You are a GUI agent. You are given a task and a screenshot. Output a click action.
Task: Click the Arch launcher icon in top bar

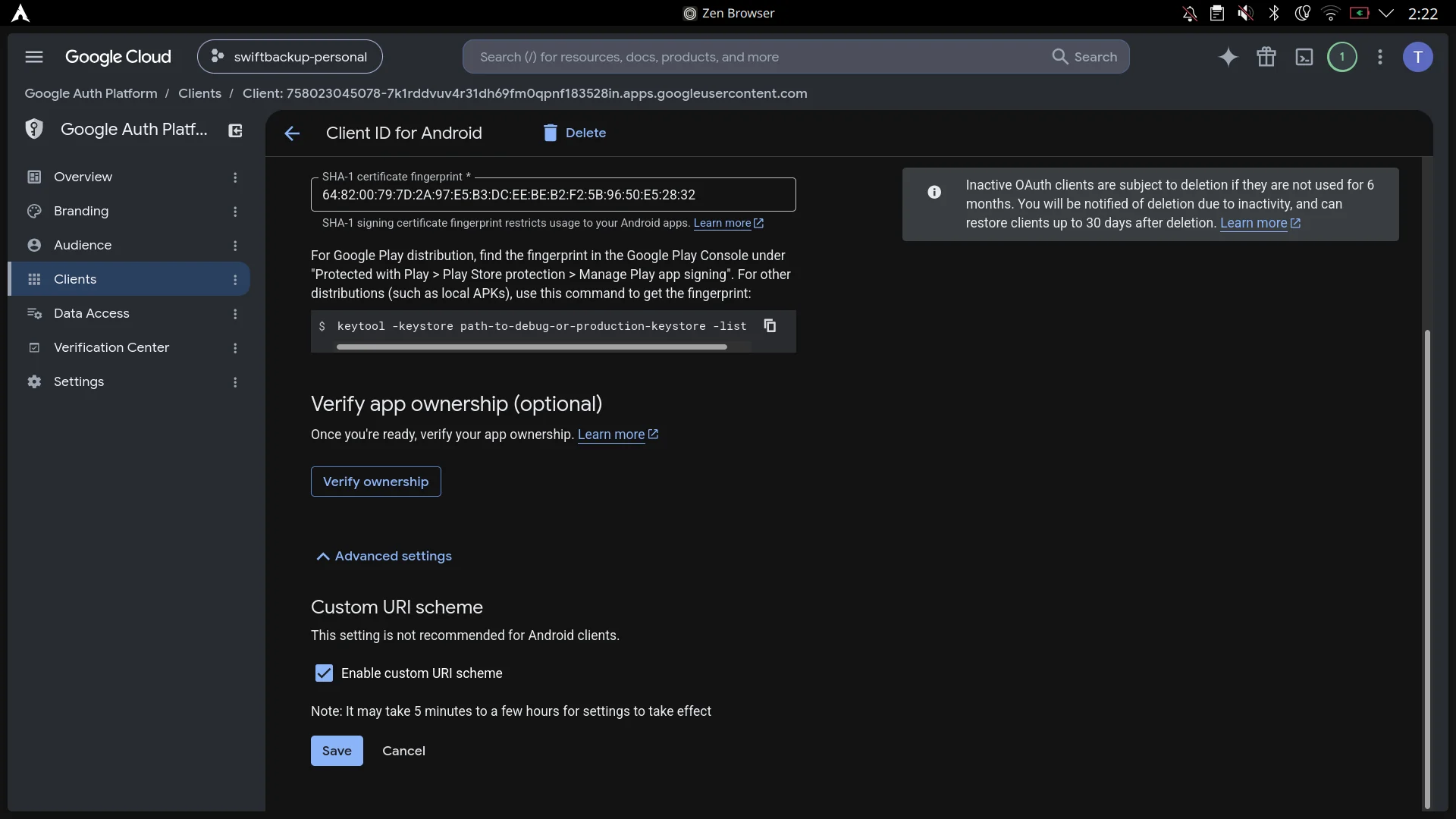coord(20,13)
